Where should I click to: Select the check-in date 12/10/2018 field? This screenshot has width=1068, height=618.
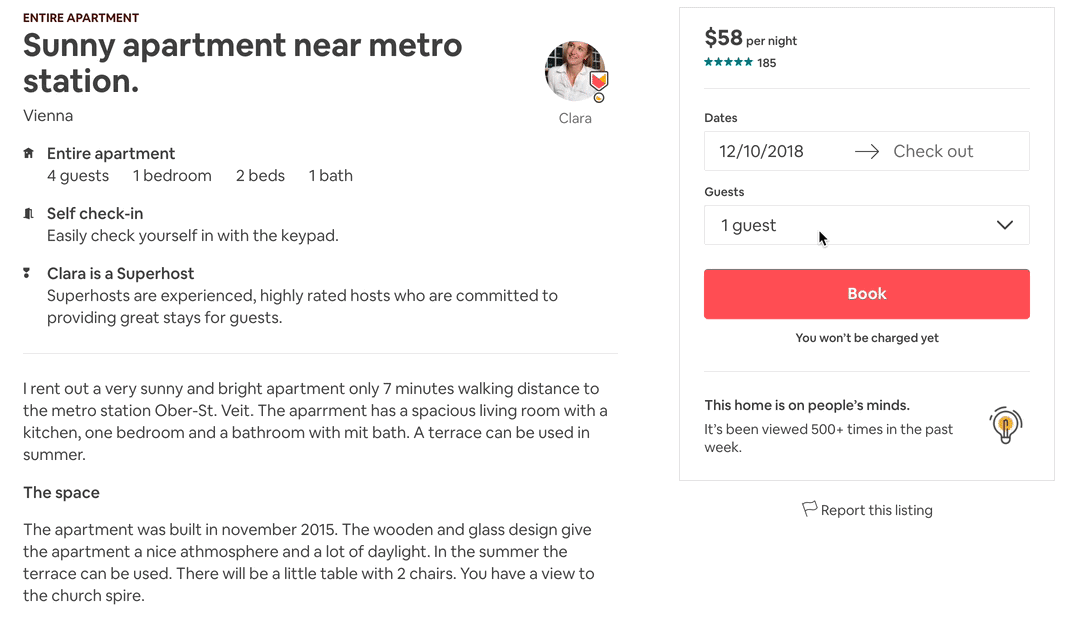[762, 151]
